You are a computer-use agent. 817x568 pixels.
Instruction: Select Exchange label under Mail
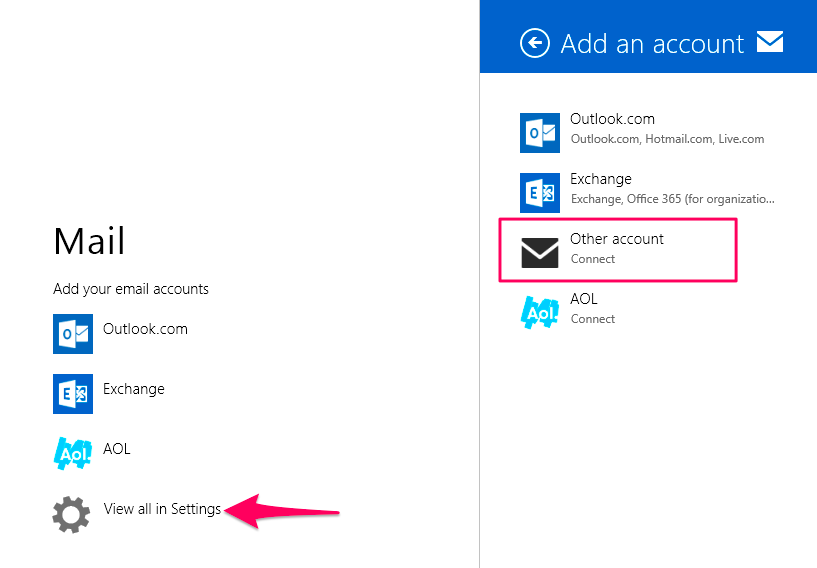point(133,389)
